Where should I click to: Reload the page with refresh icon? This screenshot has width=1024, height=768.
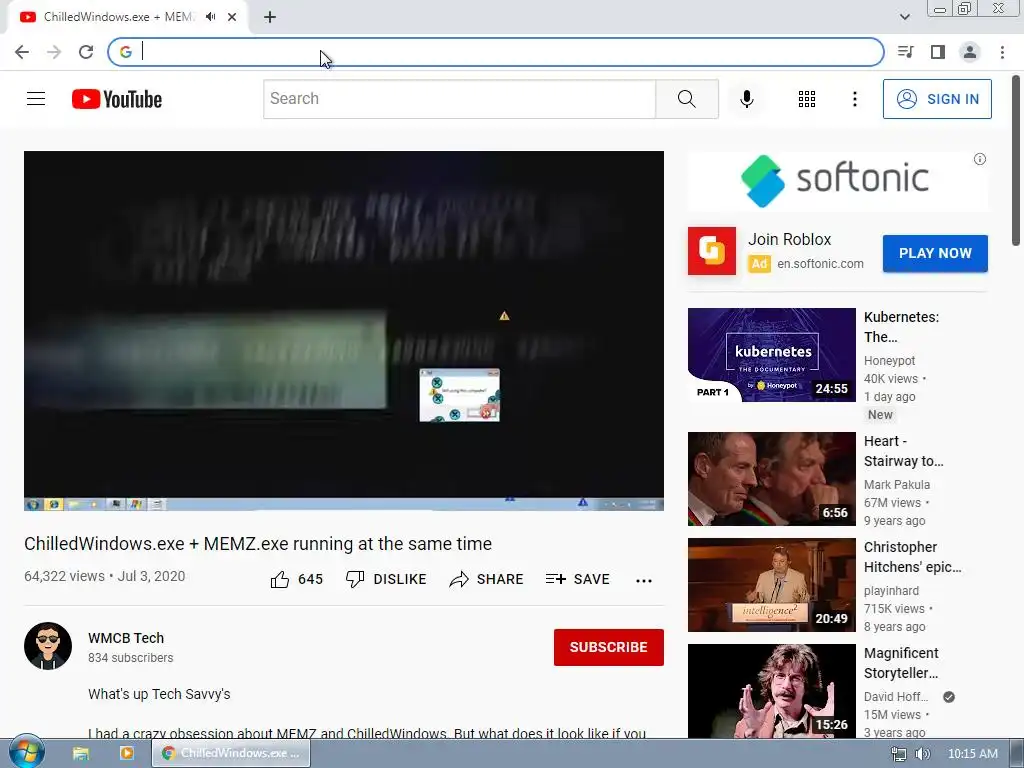(86, 52)
